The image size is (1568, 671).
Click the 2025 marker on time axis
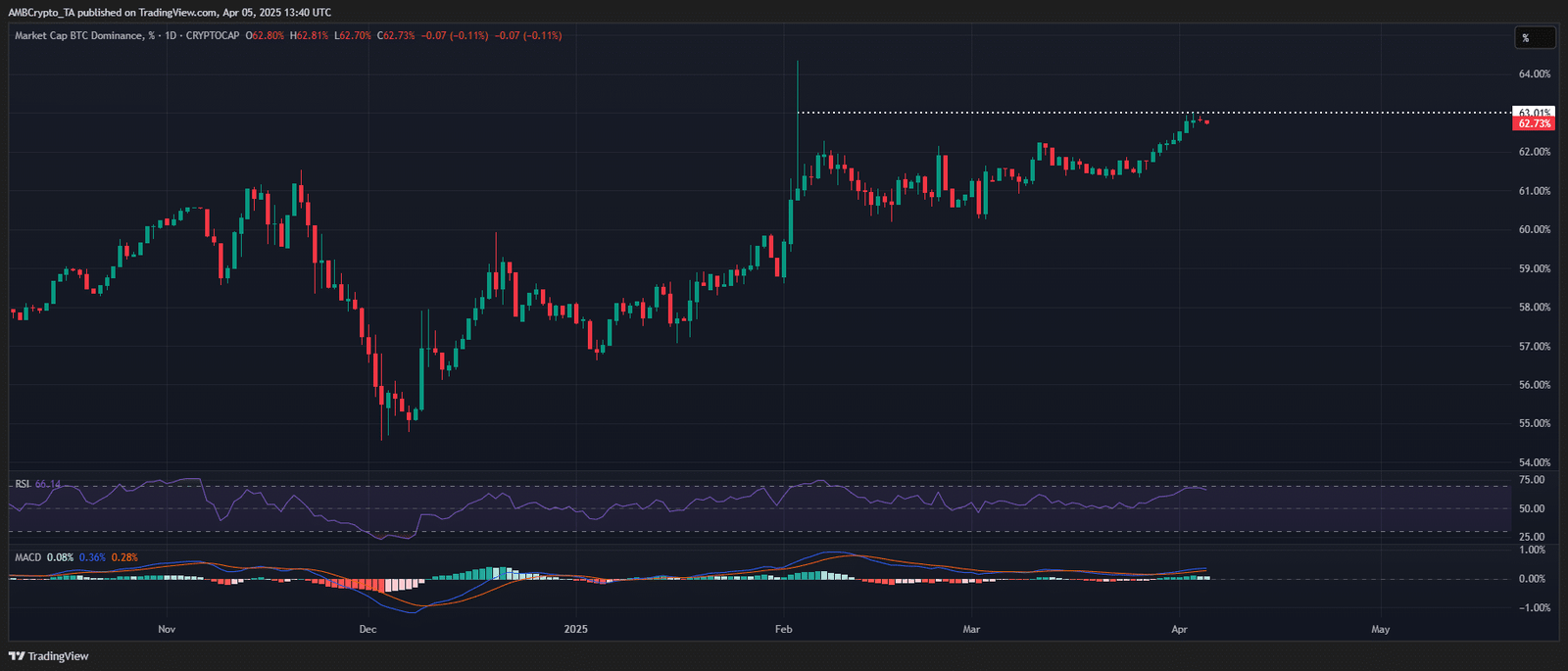point(576,629)
